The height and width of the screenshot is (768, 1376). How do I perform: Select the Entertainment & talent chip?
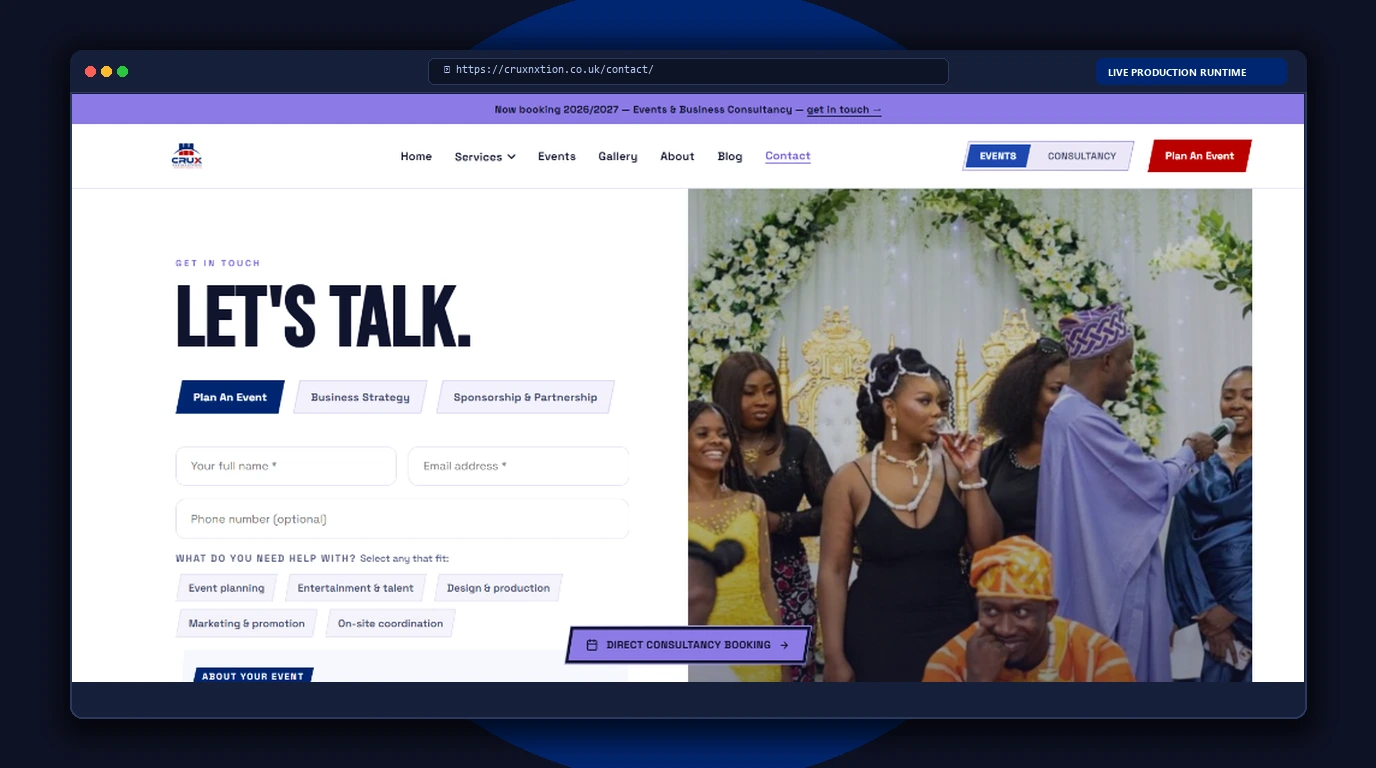click(355, 588)
